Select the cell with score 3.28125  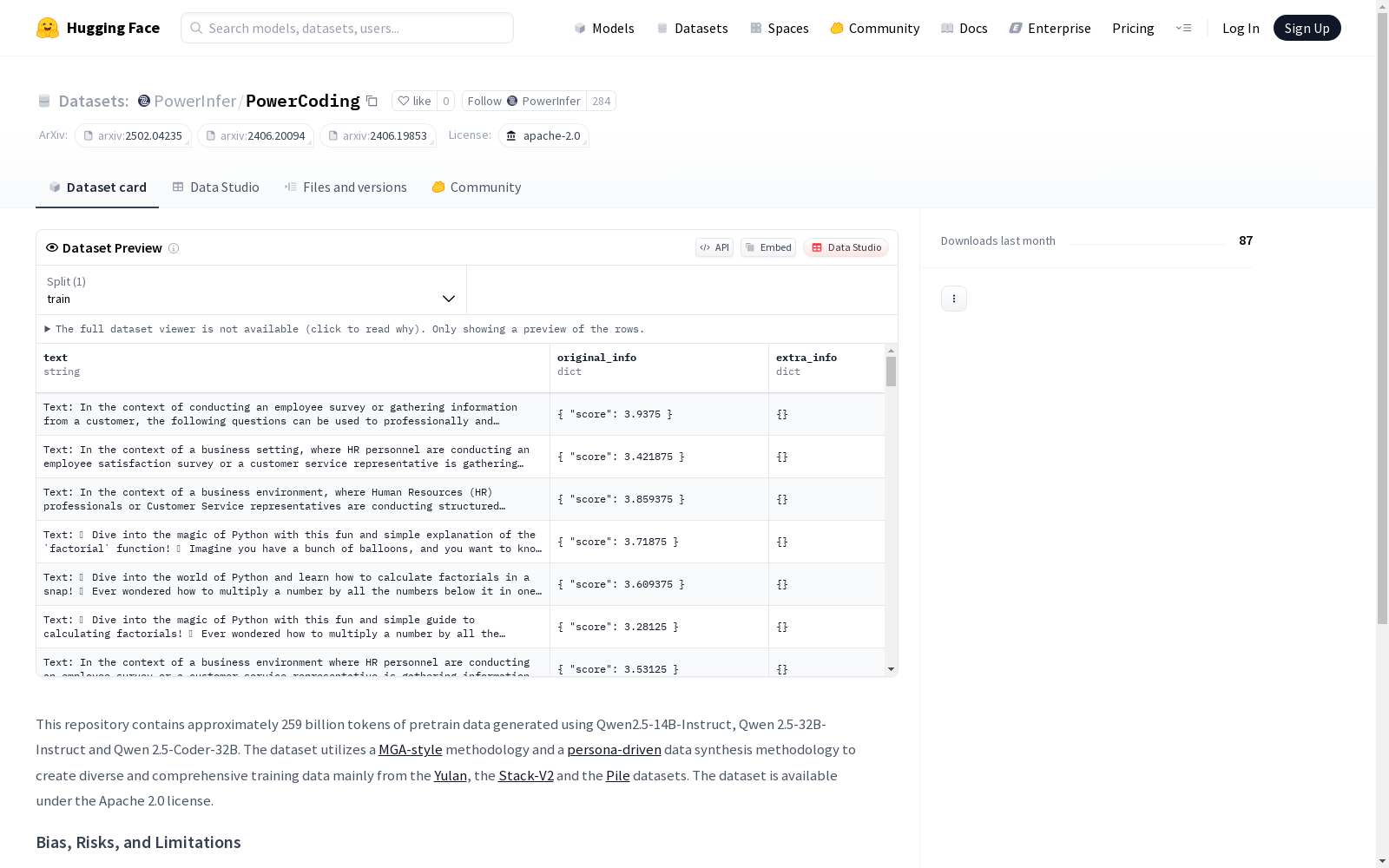(659, 627)
